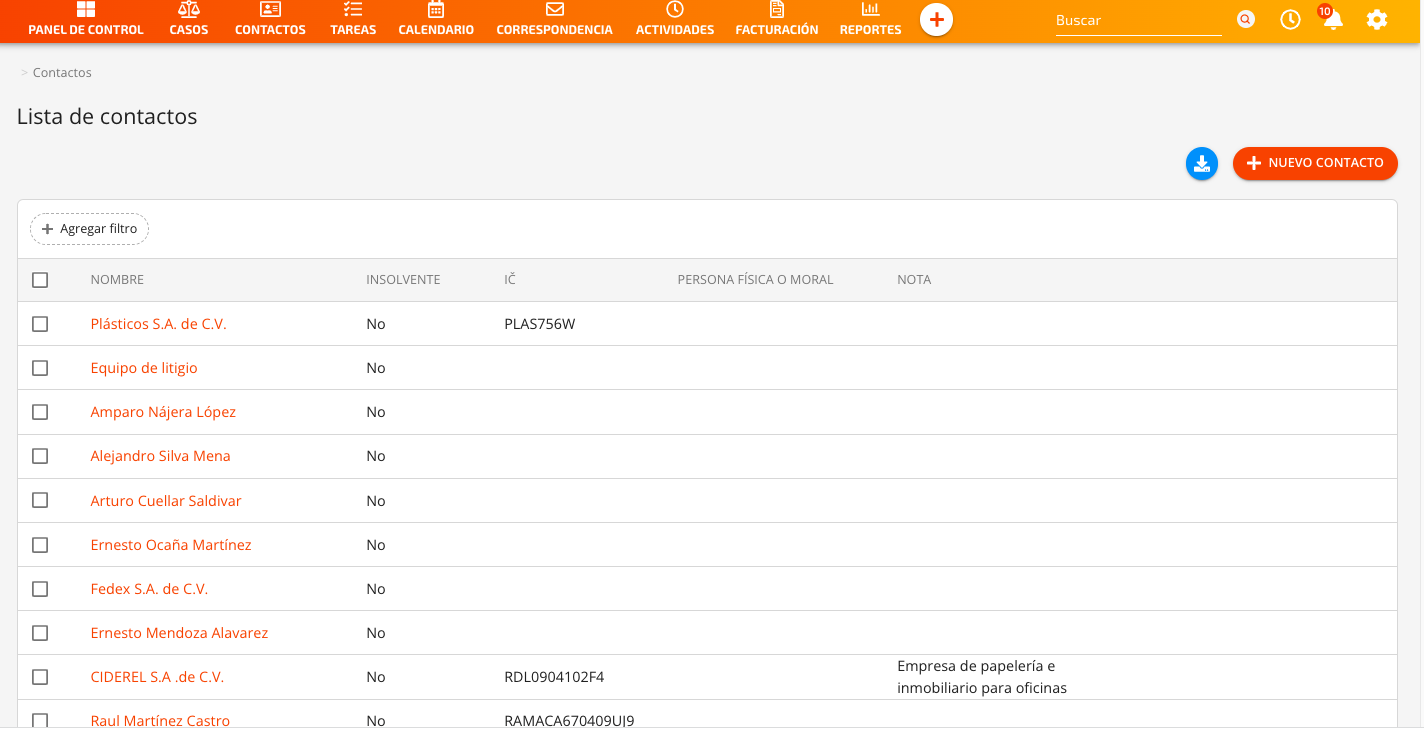Screen dimensions: 1424x732
Task: Check the CIDEREL S.A .de C.V. row
Action: (40, 677)
